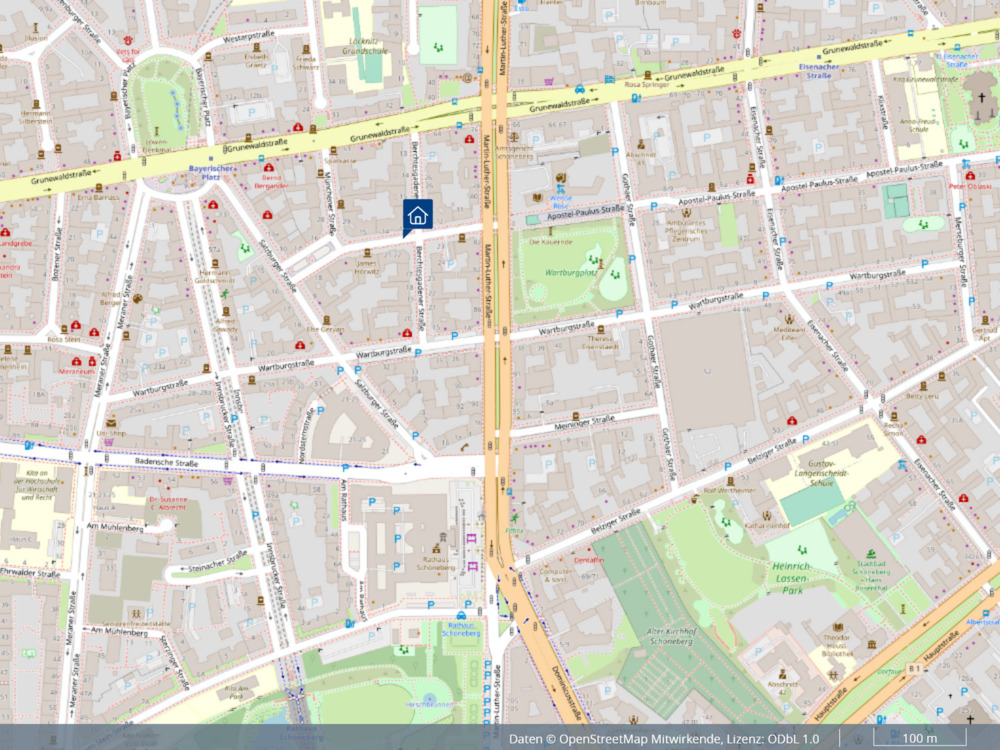Click the 100 m scale bar

point(919,738)
